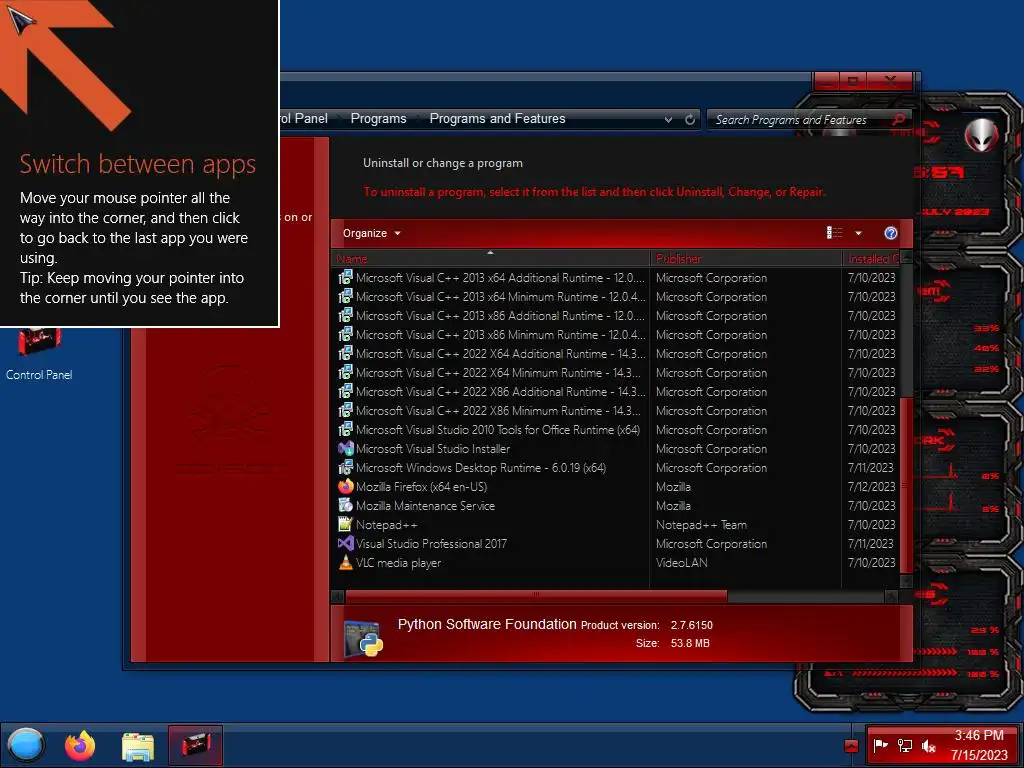Click Notepad++ Team publisher cell
Image resolution: width=1024 pixels, height=768 pixels.
point(701,524)
